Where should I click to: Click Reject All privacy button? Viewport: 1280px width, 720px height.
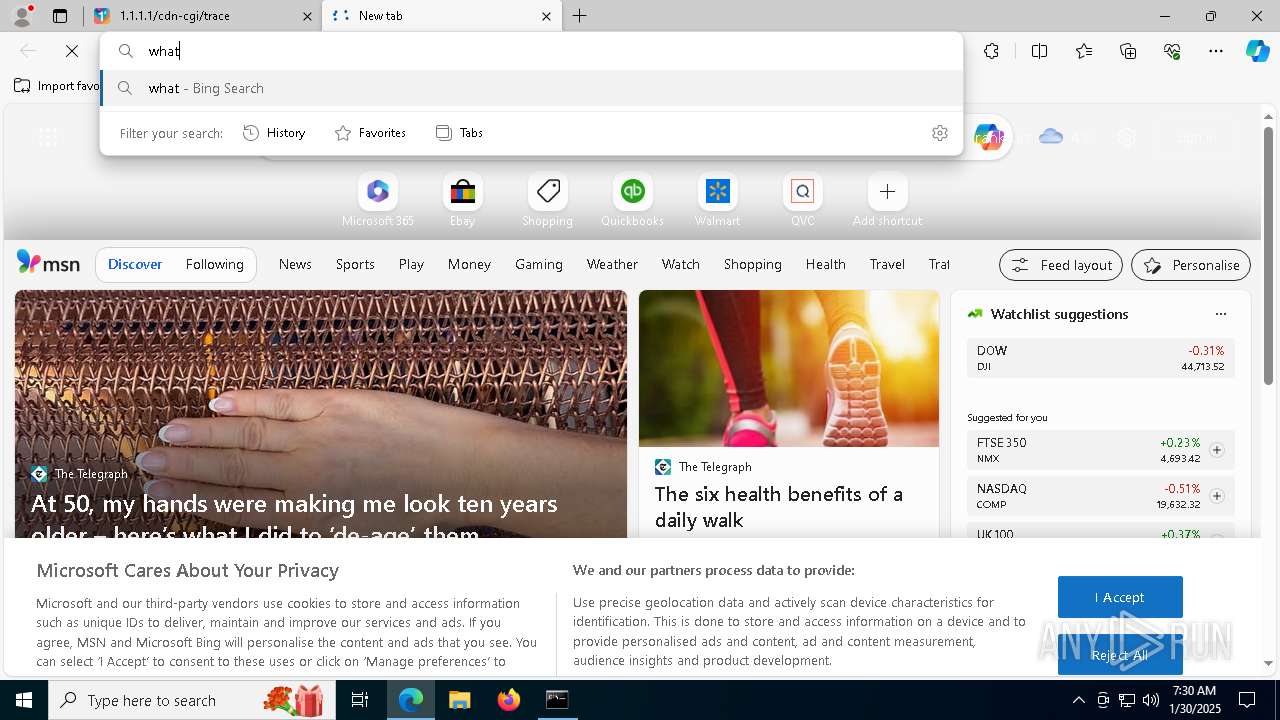(x=1120, y=655)
